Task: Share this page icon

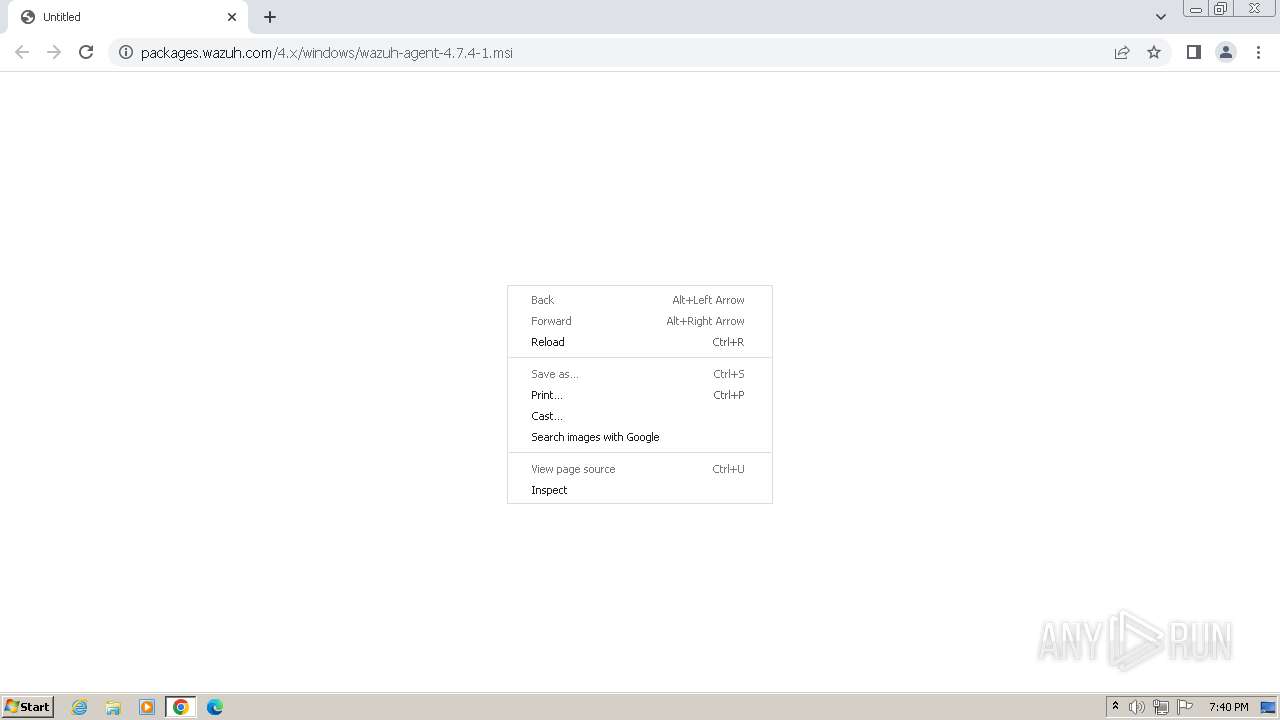Action: (1122, 53)
